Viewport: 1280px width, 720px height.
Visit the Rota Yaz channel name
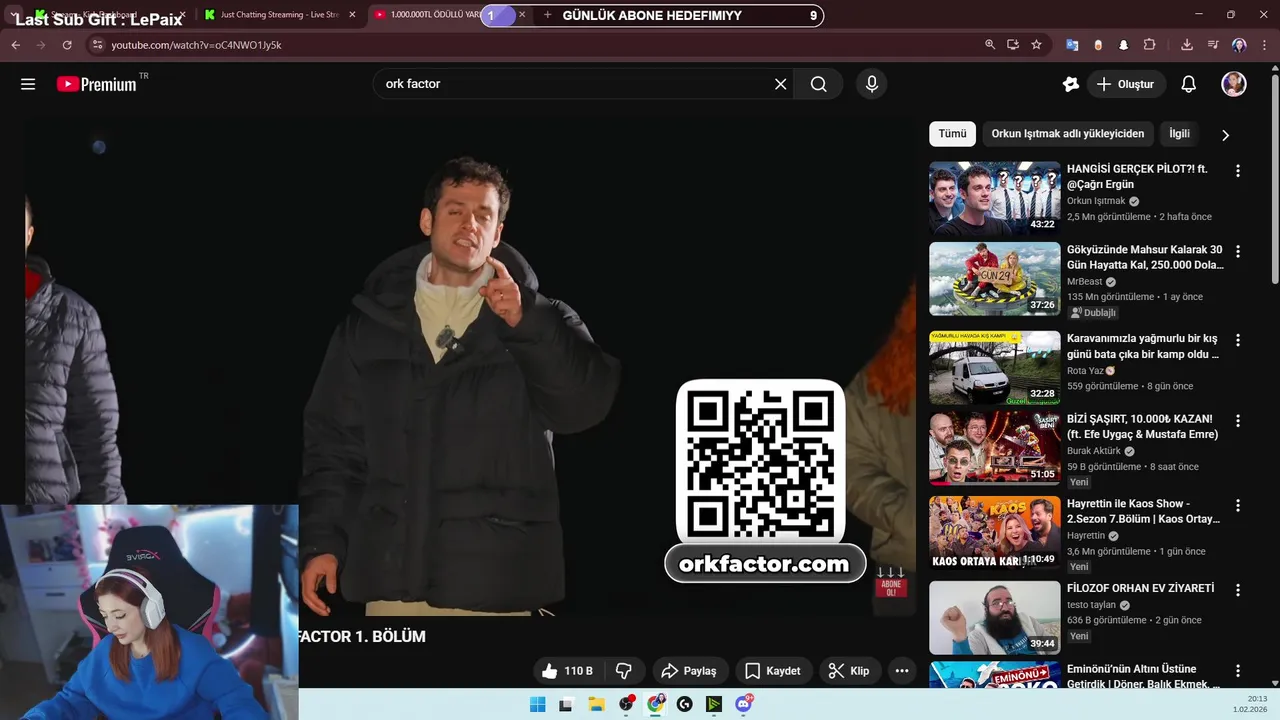pos(1084,371)
